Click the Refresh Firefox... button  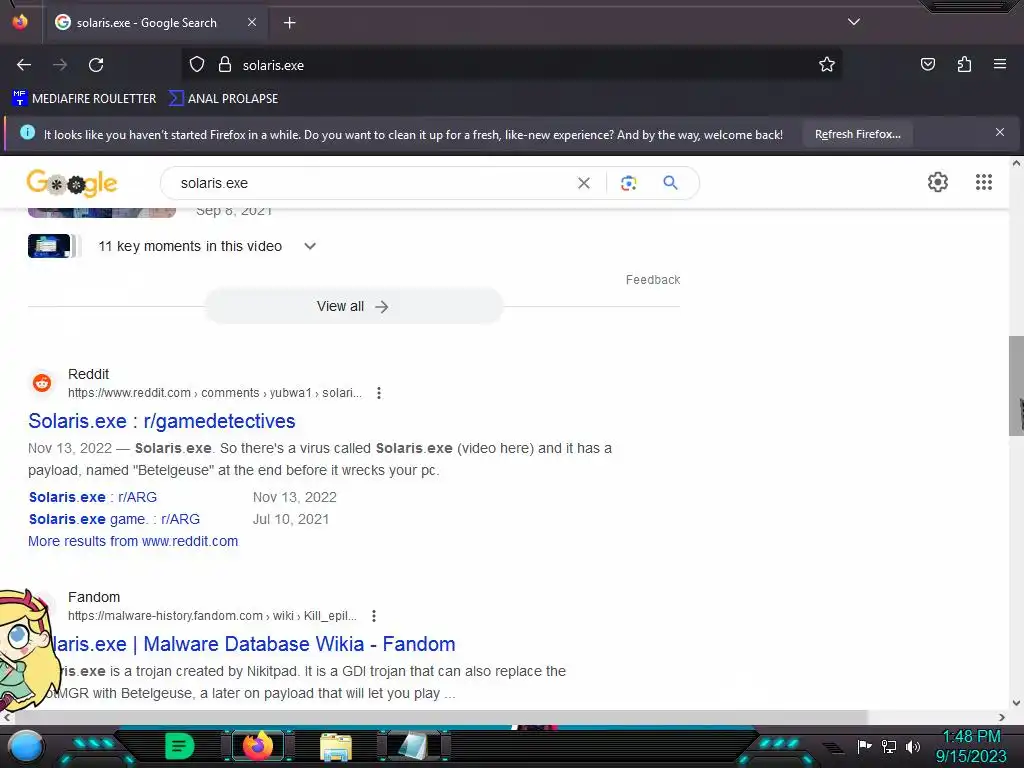tap(857, 135)
